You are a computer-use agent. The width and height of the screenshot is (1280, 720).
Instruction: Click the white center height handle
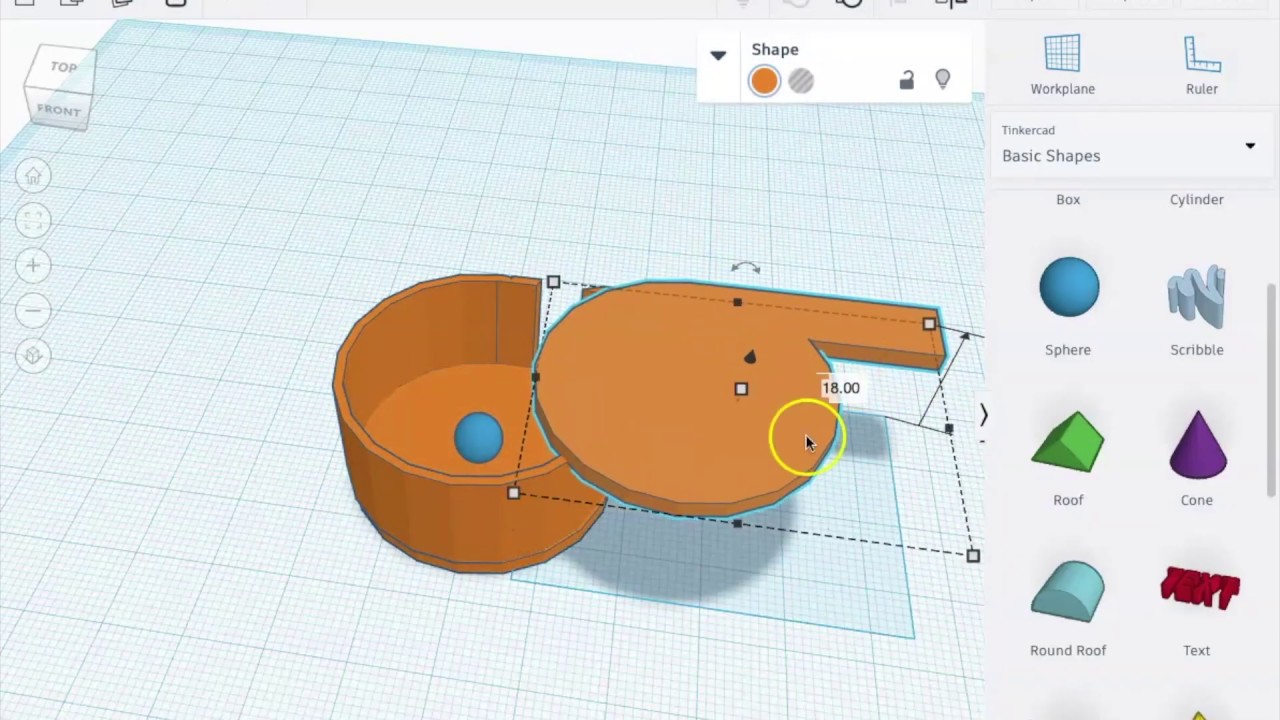coord(741,389)
